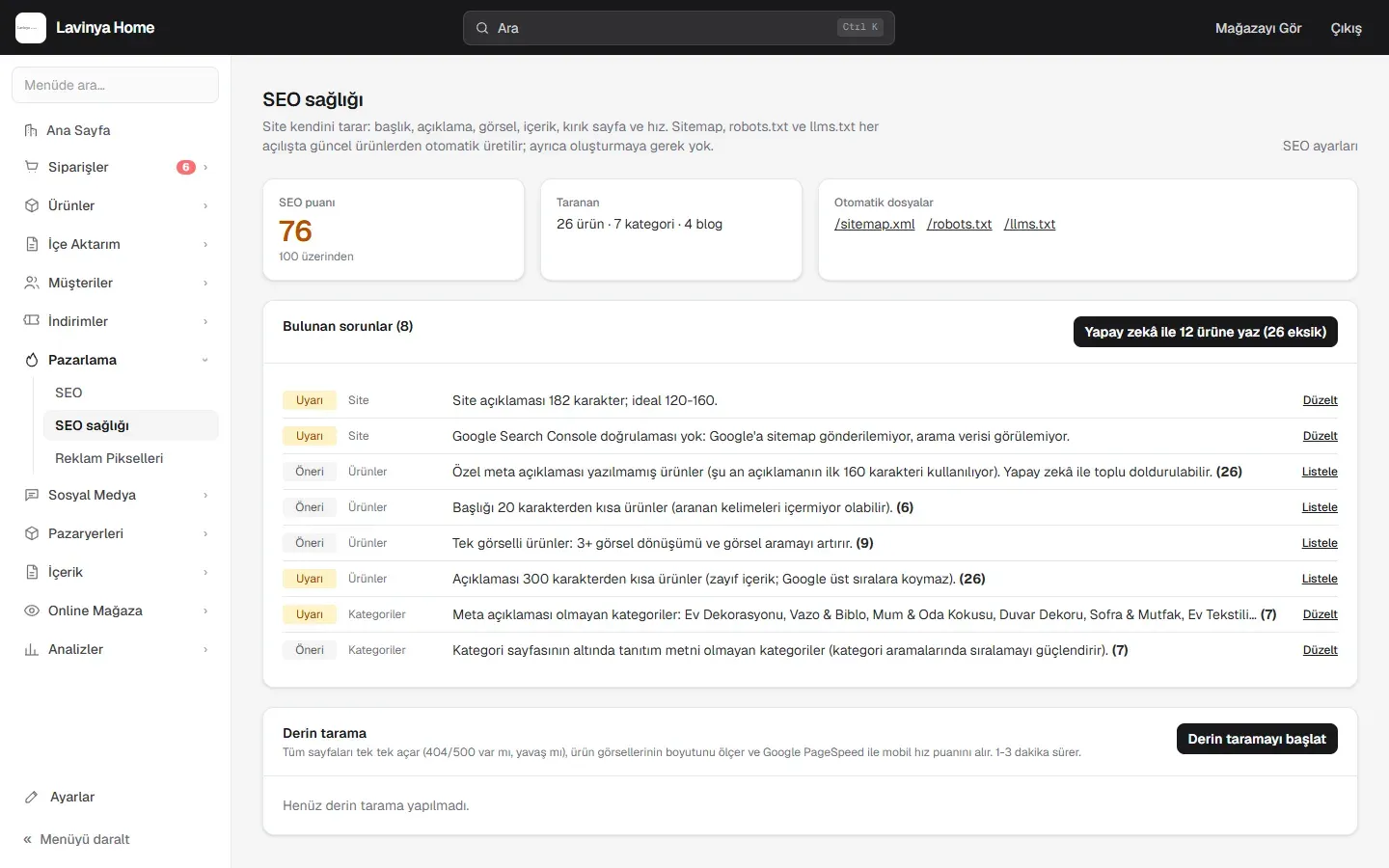Screen dimensions: 1389x868
Task: Click the İndirimler ticket icon
Action: (x=32, y=320)
